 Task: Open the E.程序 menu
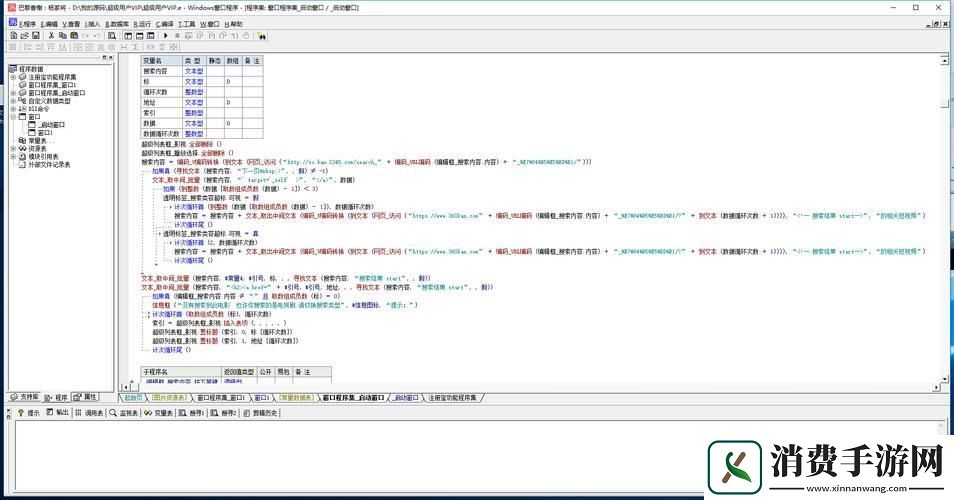coord(27,24)
